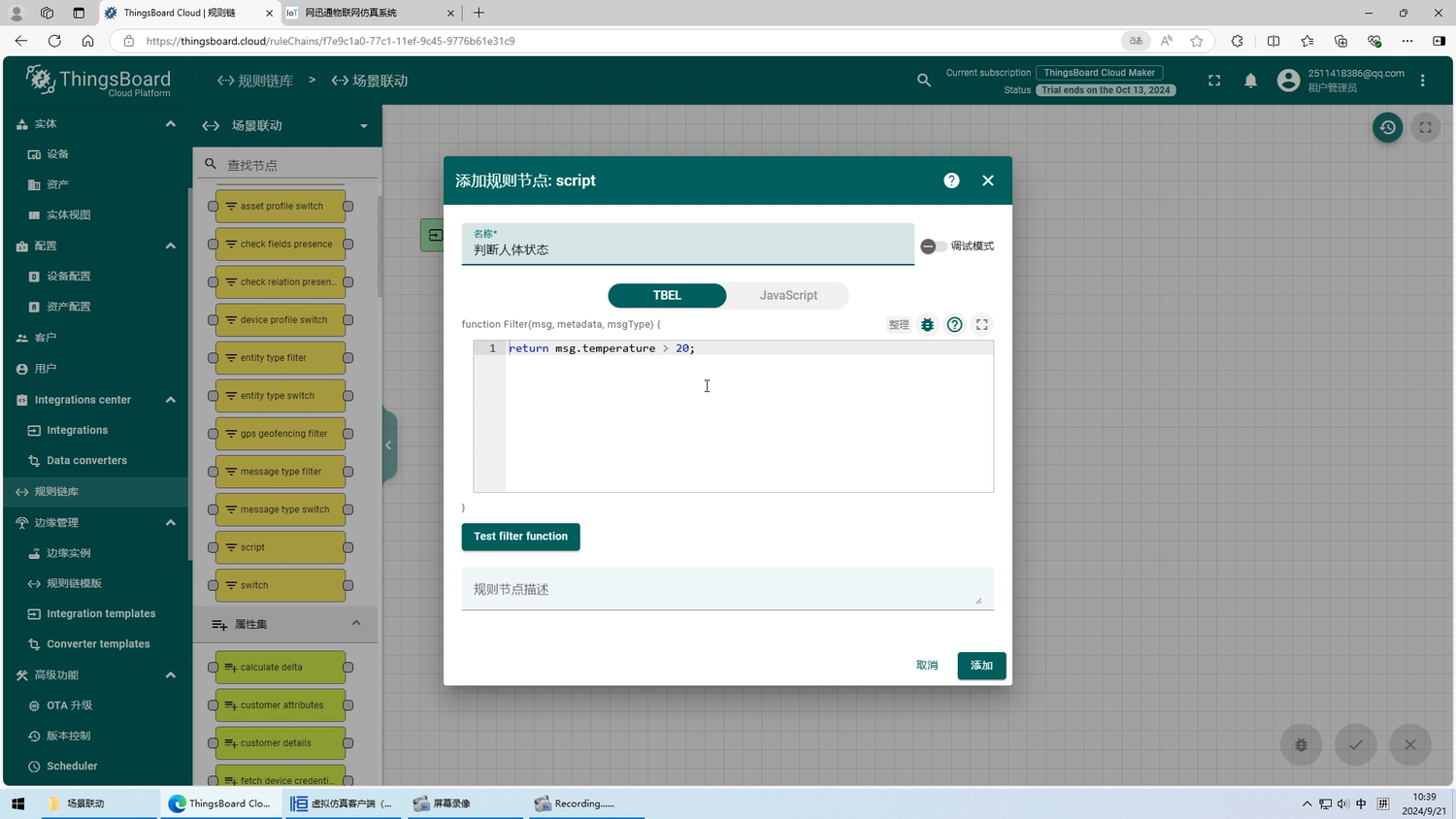Click the debug bug icon above editor

[927, 325]
